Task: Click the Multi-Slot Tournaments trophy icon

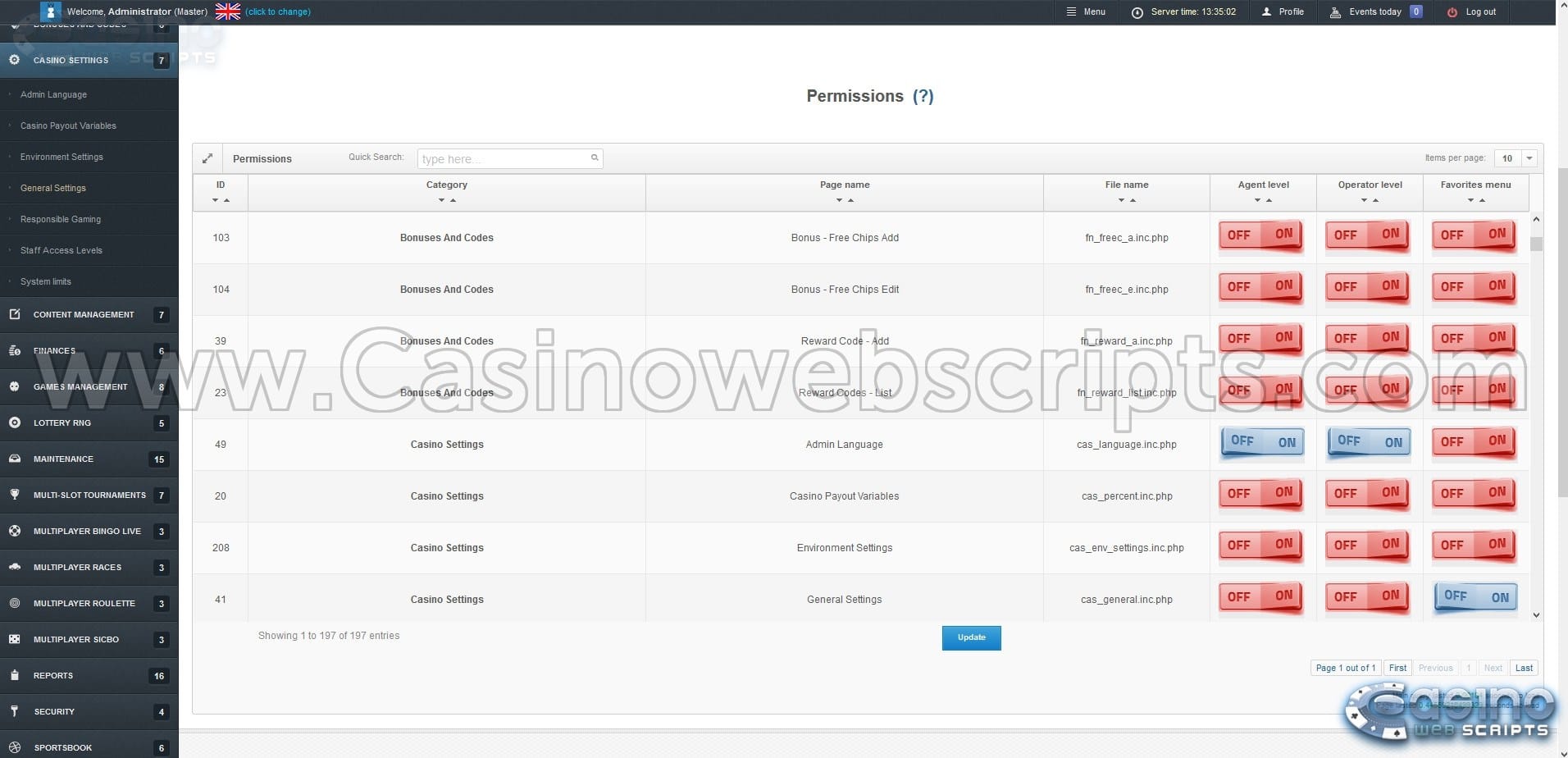Action: (14, 495)
